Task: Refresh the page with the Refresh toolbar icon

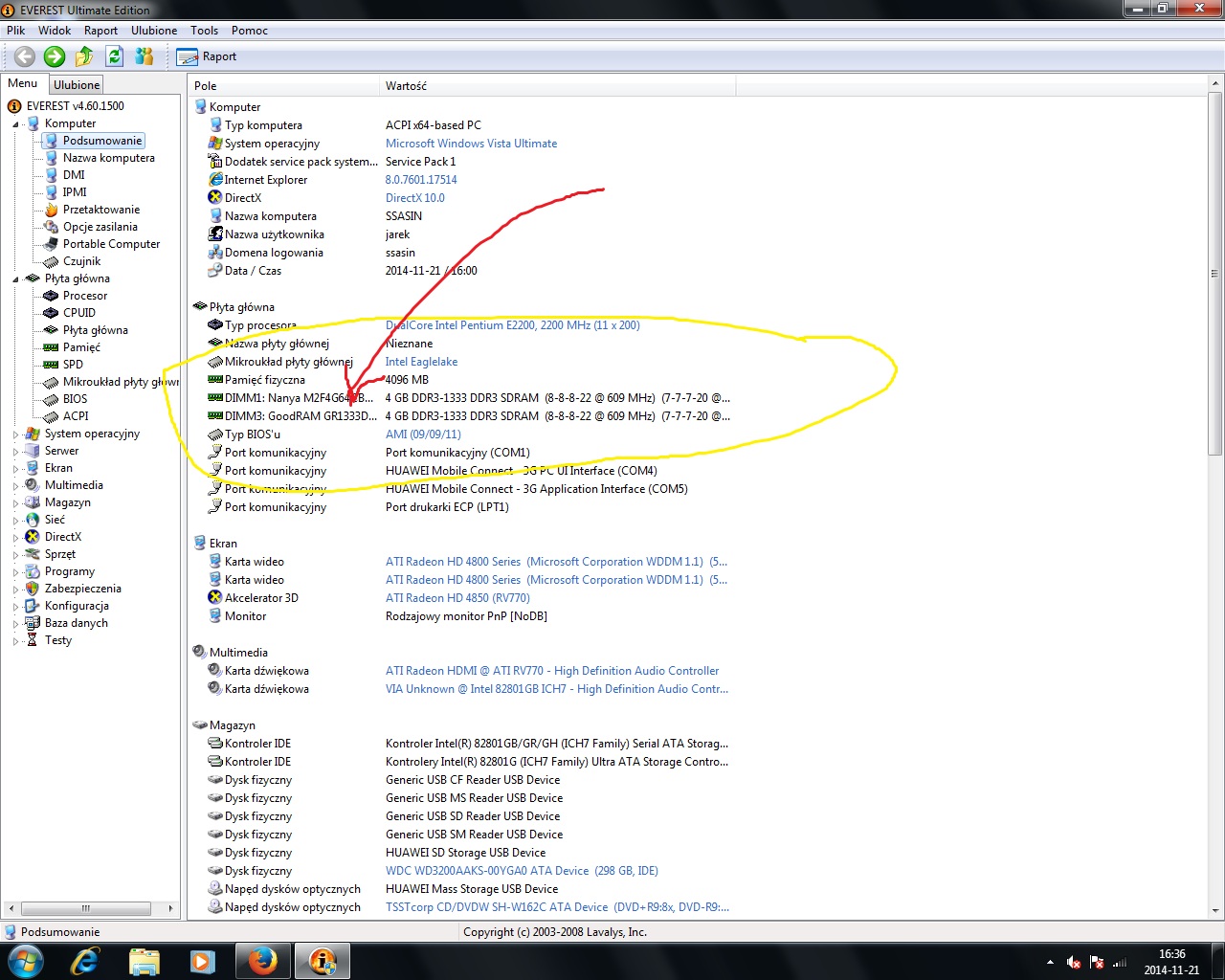Action: point(115,56)
